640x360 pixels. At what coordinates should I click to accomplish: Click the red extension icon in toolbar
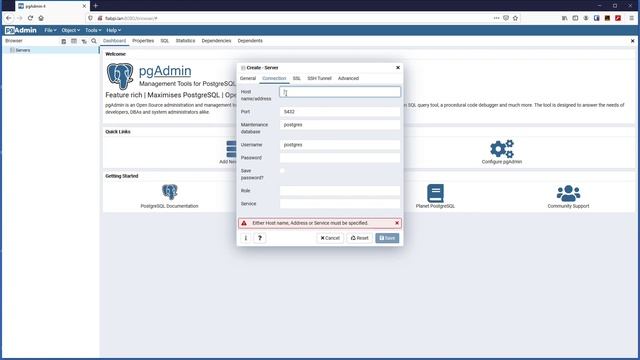click(618, 18)
